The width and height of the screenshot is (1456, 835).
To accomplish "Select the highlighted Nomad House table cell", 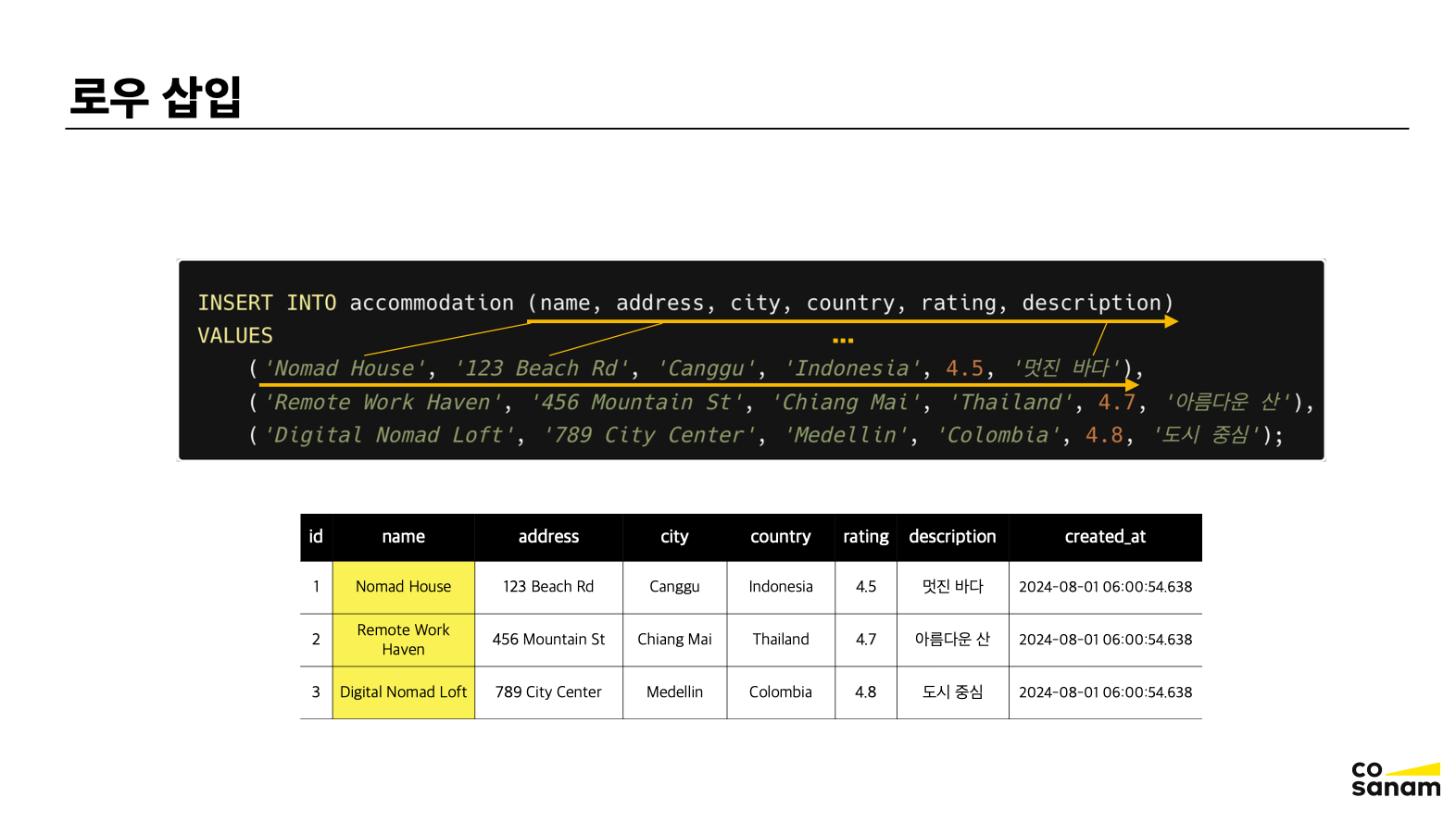I will [x=403, y=587].
